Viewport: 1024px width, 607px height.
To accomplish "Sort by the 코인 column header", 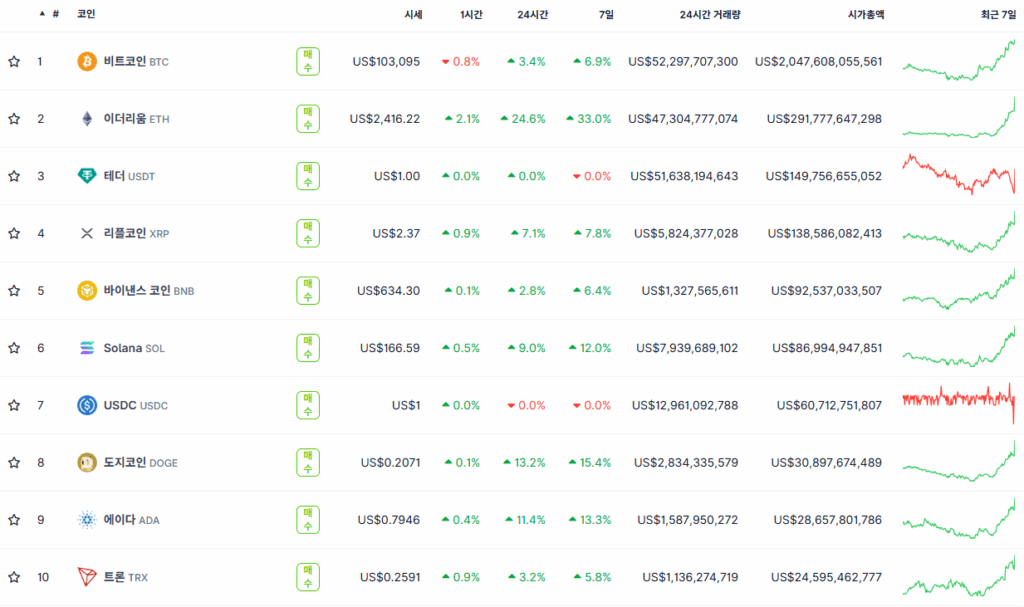I will point(86,14).
